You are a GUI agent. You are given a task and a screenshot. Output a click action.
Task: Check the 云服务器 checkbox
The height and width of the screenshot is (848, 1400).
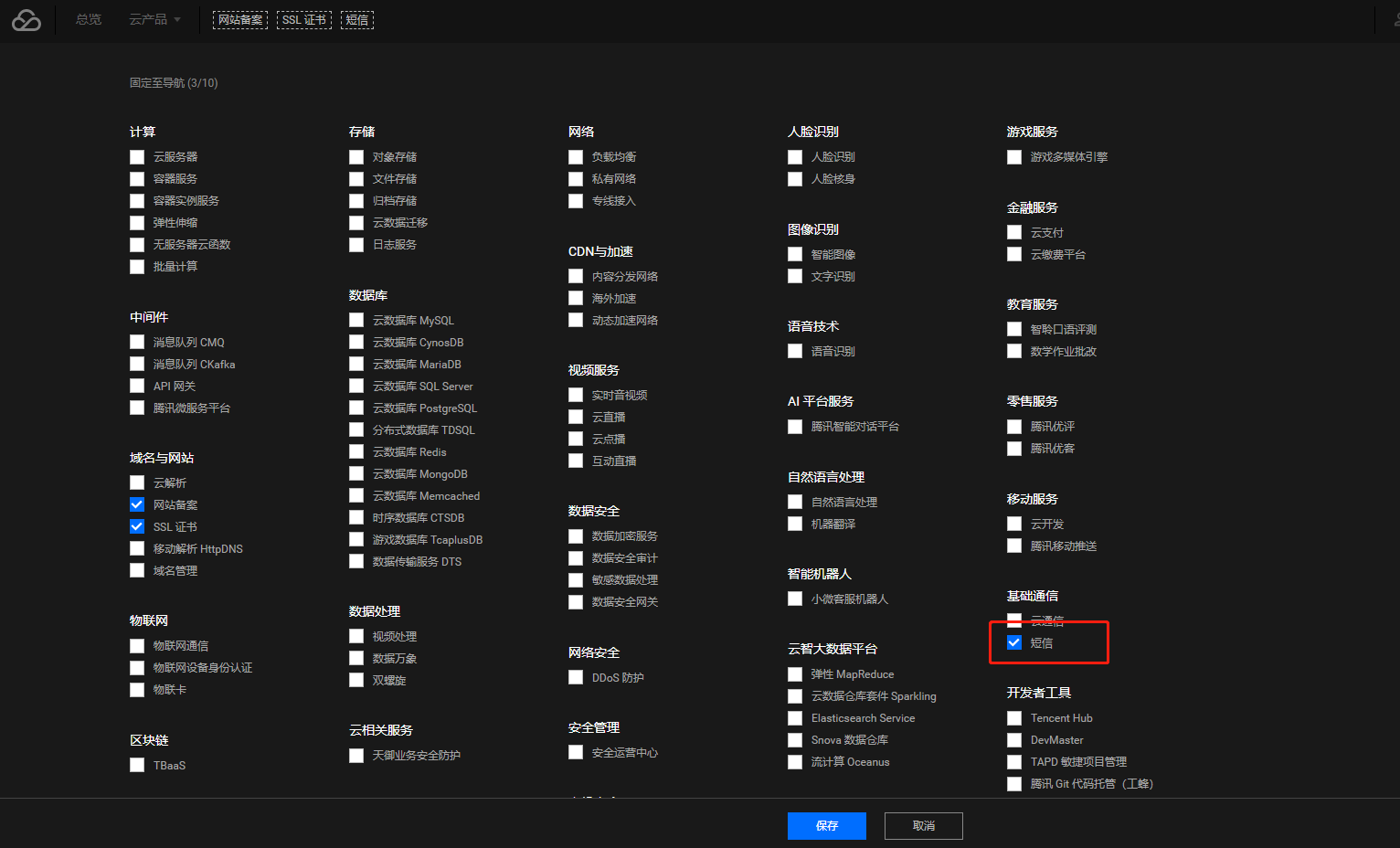137,157
